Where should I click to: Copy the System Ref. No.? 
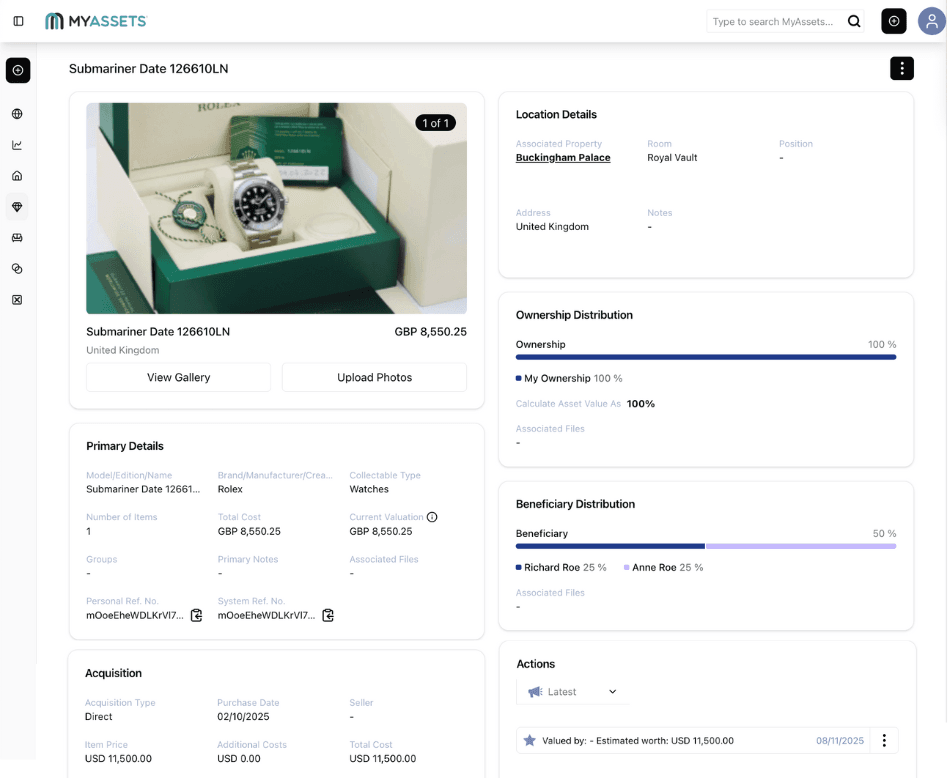coord(328,615)
